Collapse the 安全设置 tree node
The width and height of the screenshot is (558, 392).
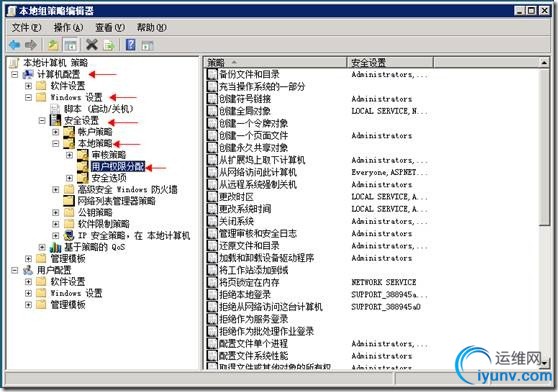(42, 121)
